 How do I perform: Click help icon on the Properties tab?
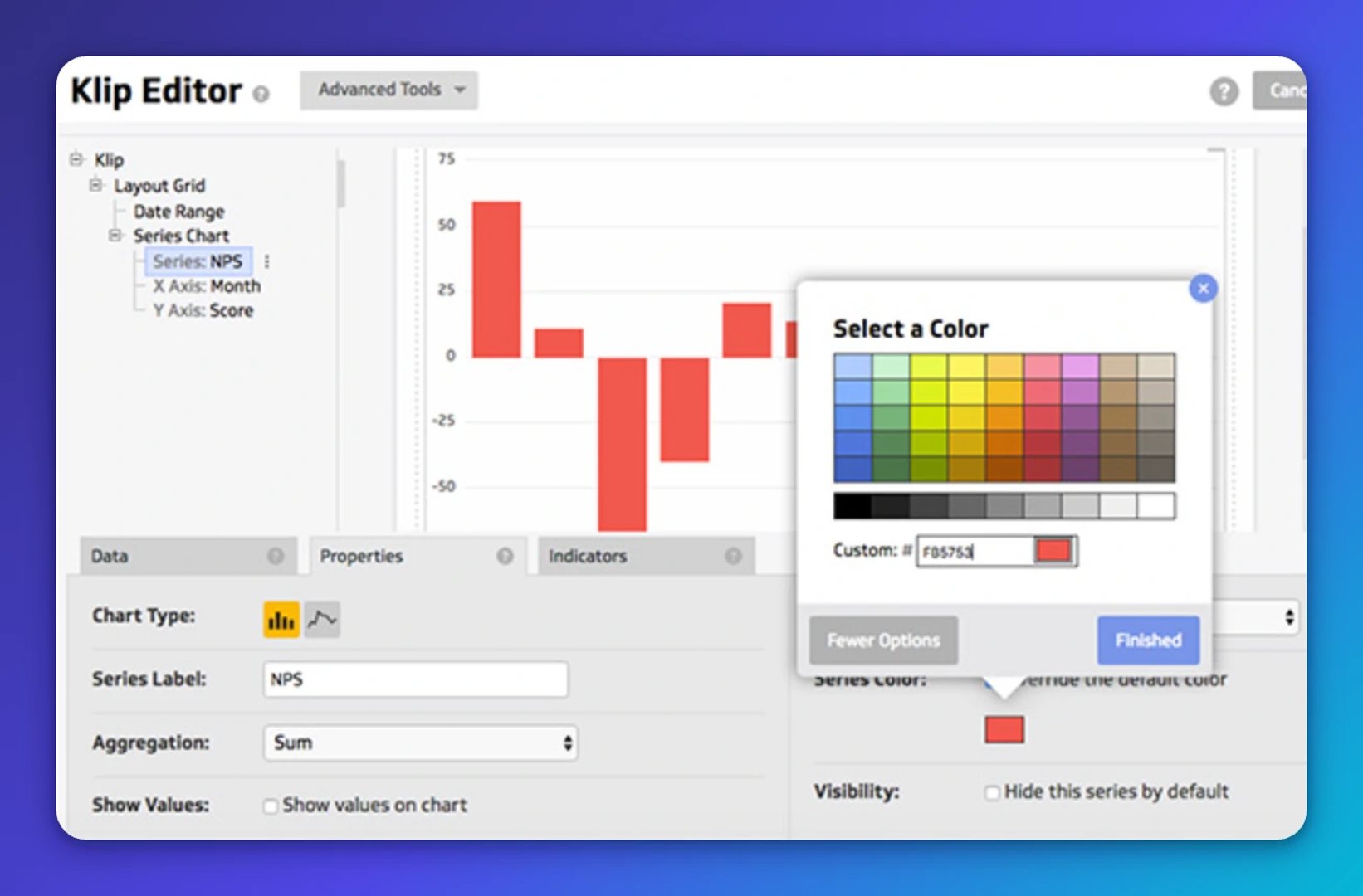click(x=505, y=556)
